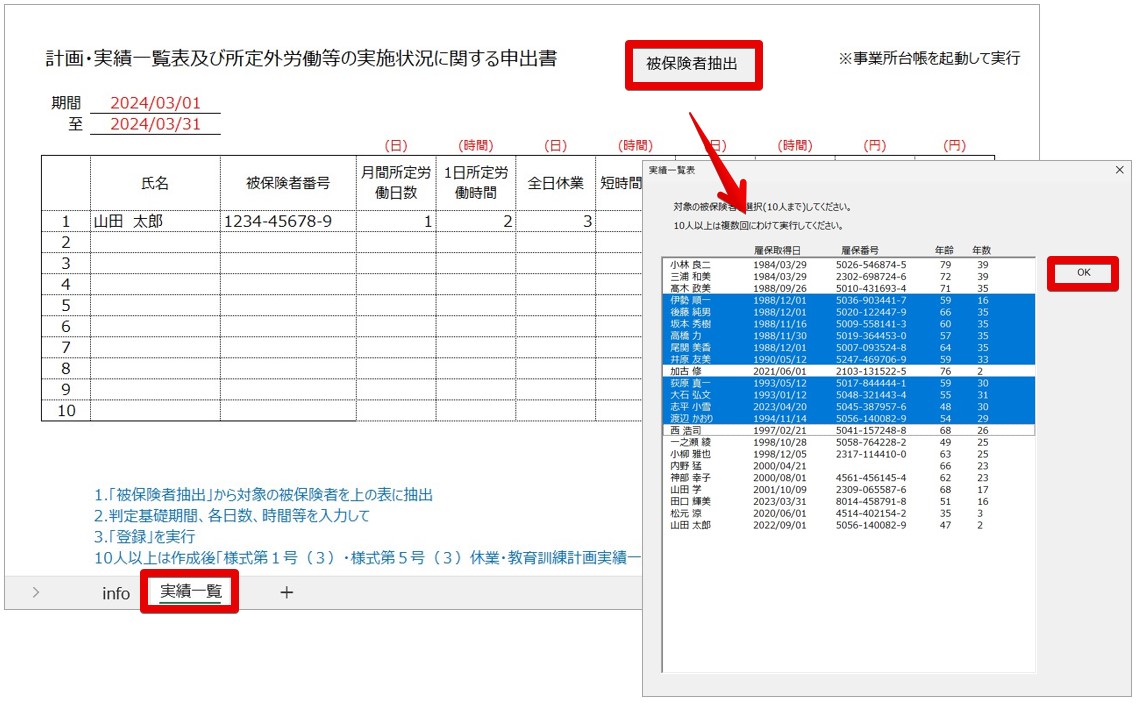This screenshot has height=704, width=1140.
Task: Click value 2 under 1日所定労働時間
Action: (476, 221)
